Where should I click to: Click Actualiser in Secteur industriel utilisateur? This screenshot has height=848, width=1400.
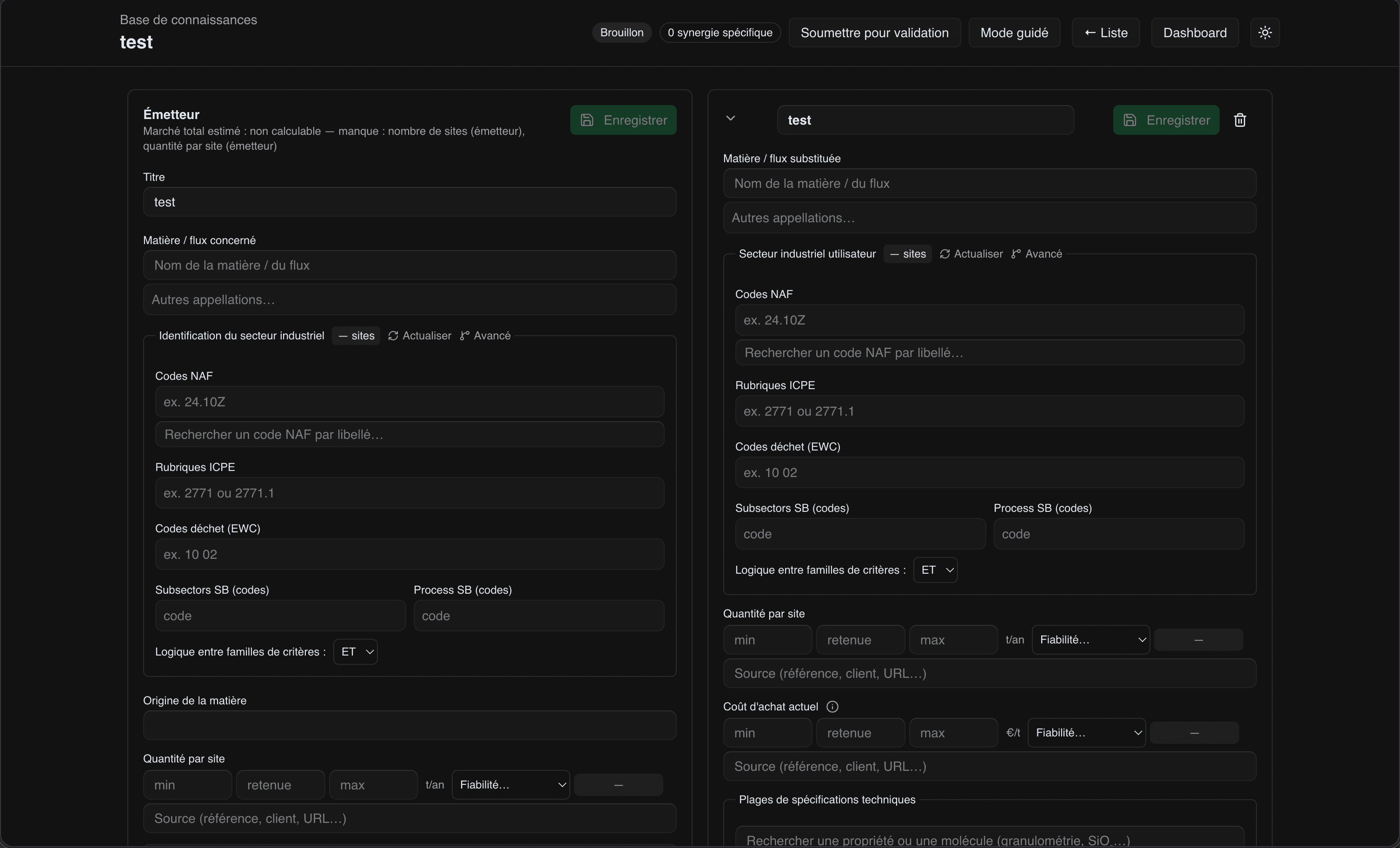coord(971,254)
